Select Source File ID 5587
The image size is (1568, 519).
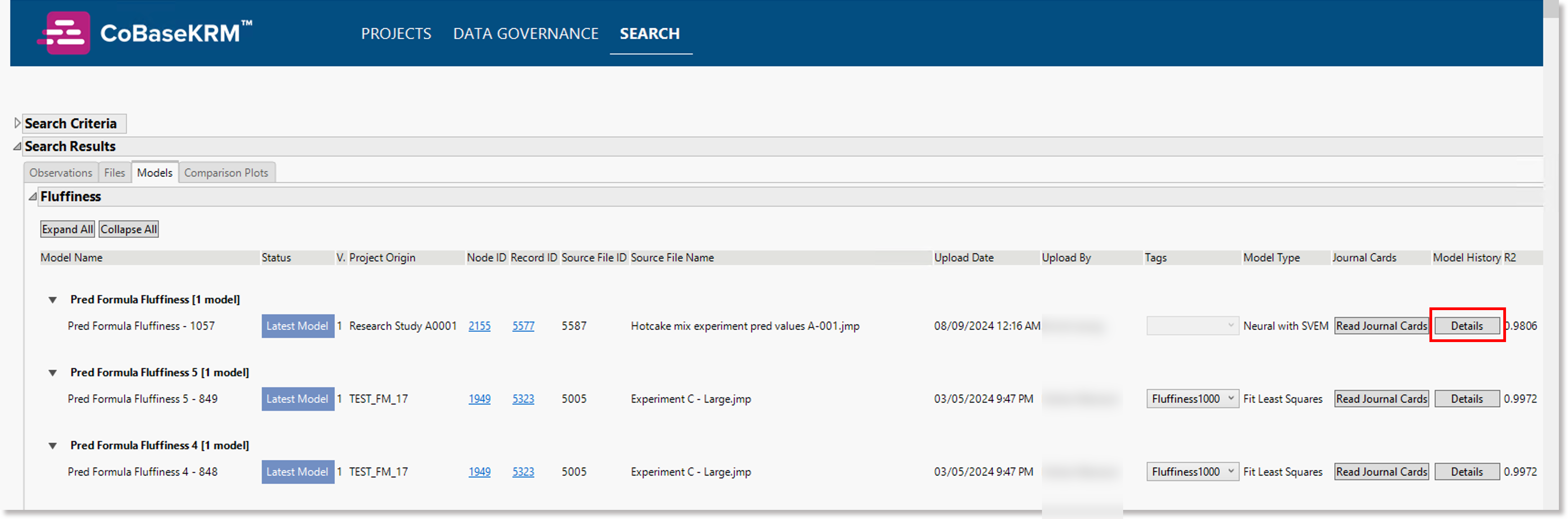point(573,326)
